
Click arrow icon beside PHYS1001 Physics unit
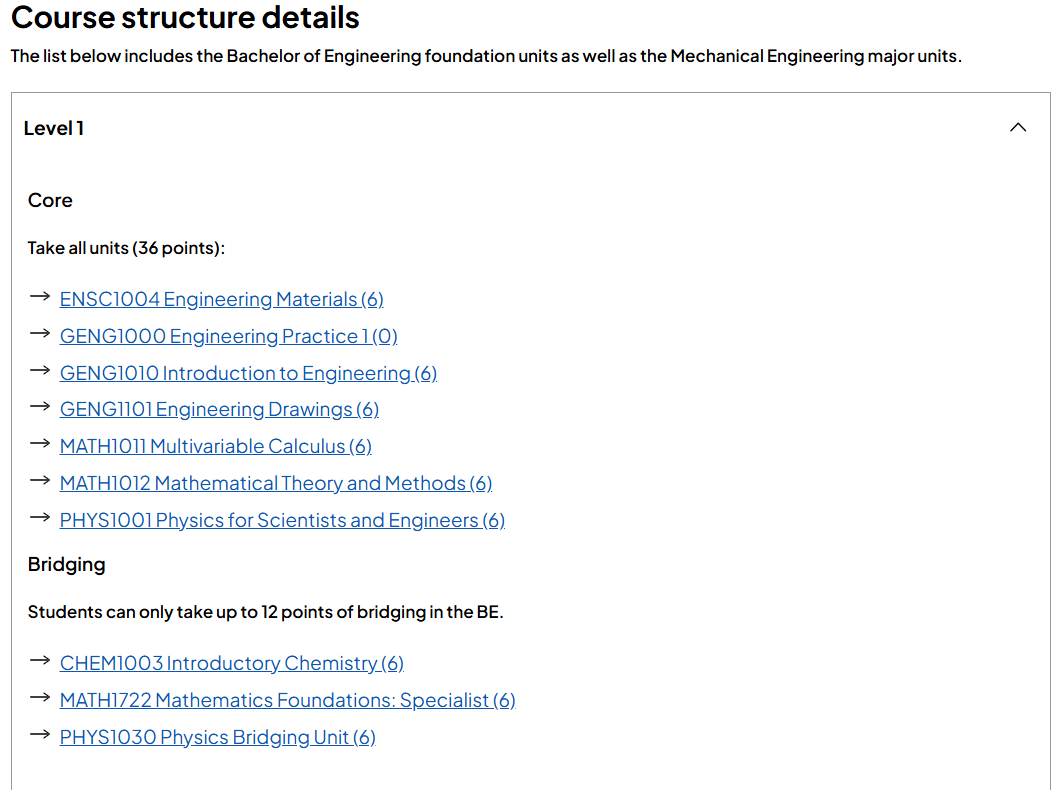click(x=40, y=518)
